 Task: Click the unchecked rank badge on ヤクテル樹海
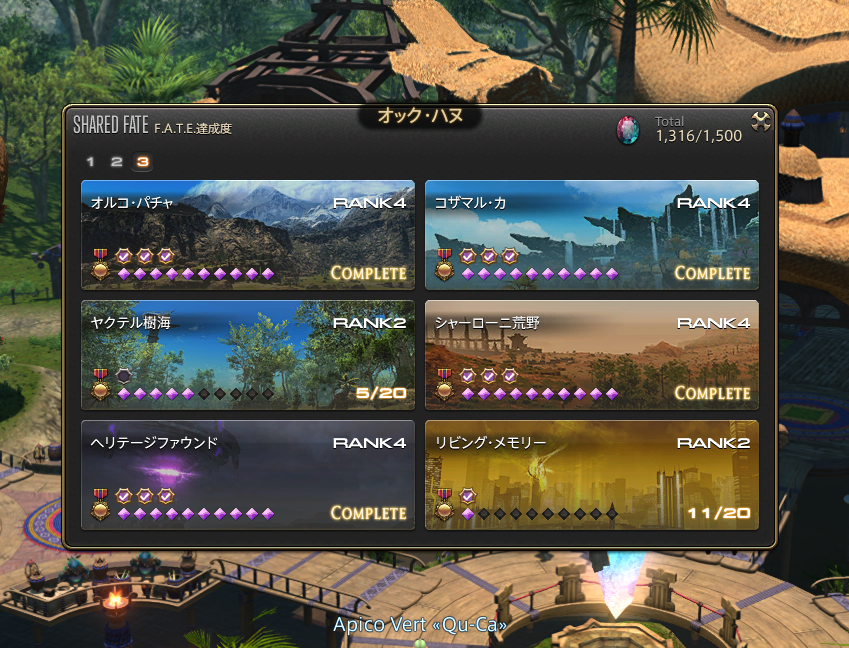[124, 376]
